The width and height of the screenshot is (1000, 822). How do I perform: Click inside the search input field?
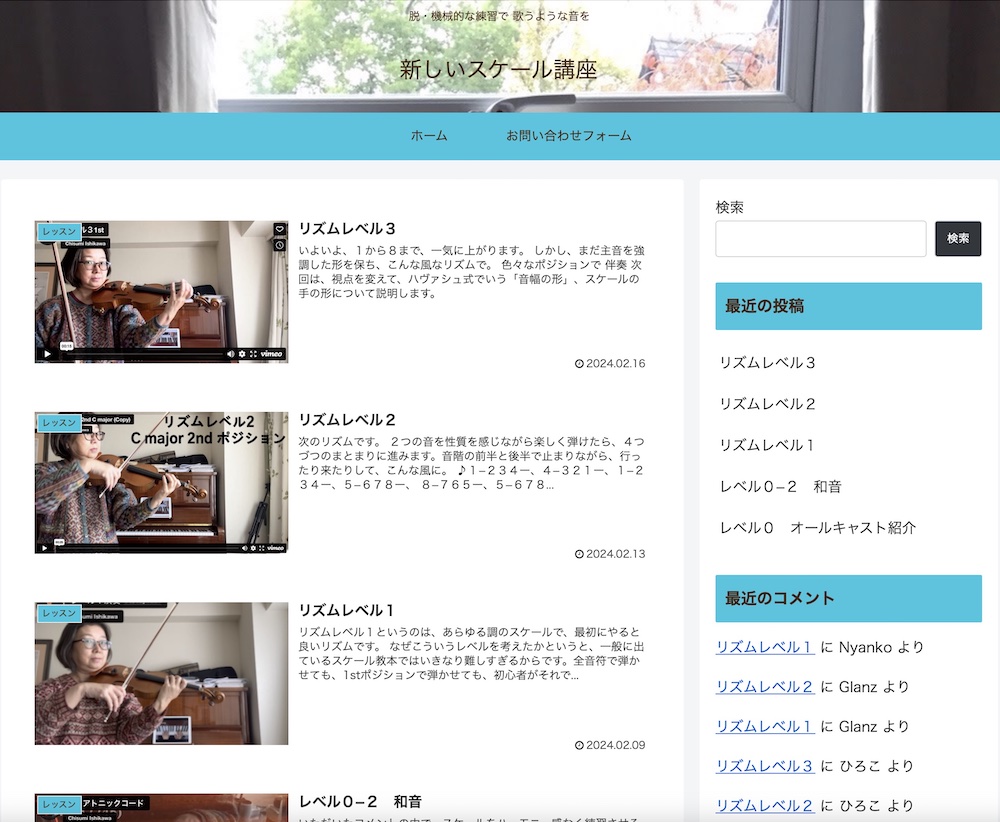(820, 239)
